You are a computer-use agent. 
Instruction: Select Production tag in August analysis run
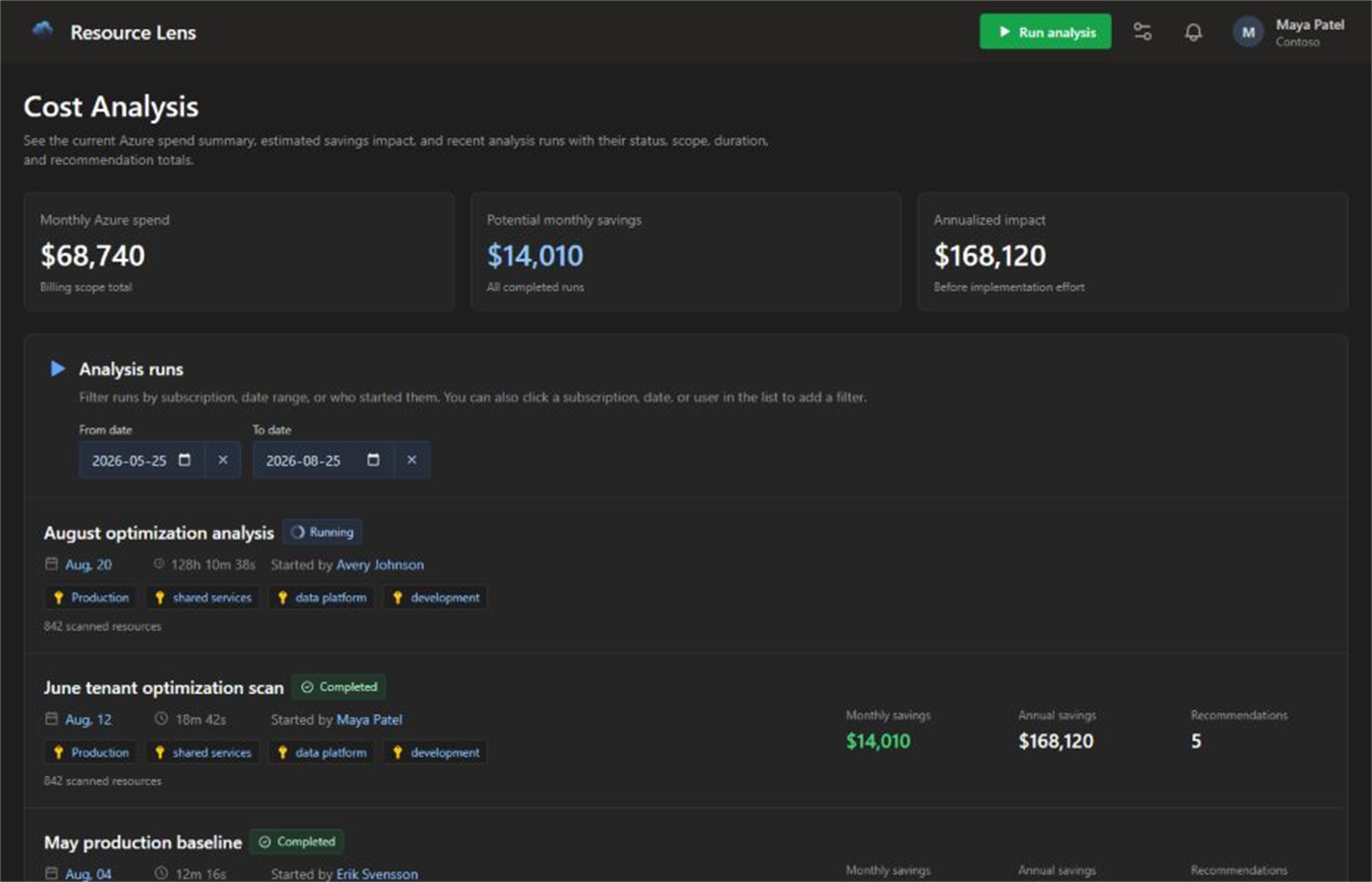[90, 598]
